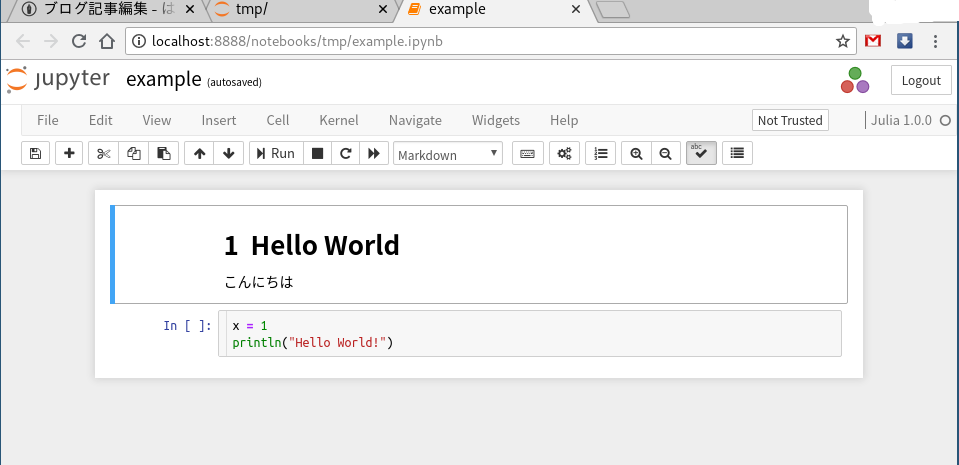Open the File menu
The height and width of the screenshot is (465, 959).
point(48,120)
